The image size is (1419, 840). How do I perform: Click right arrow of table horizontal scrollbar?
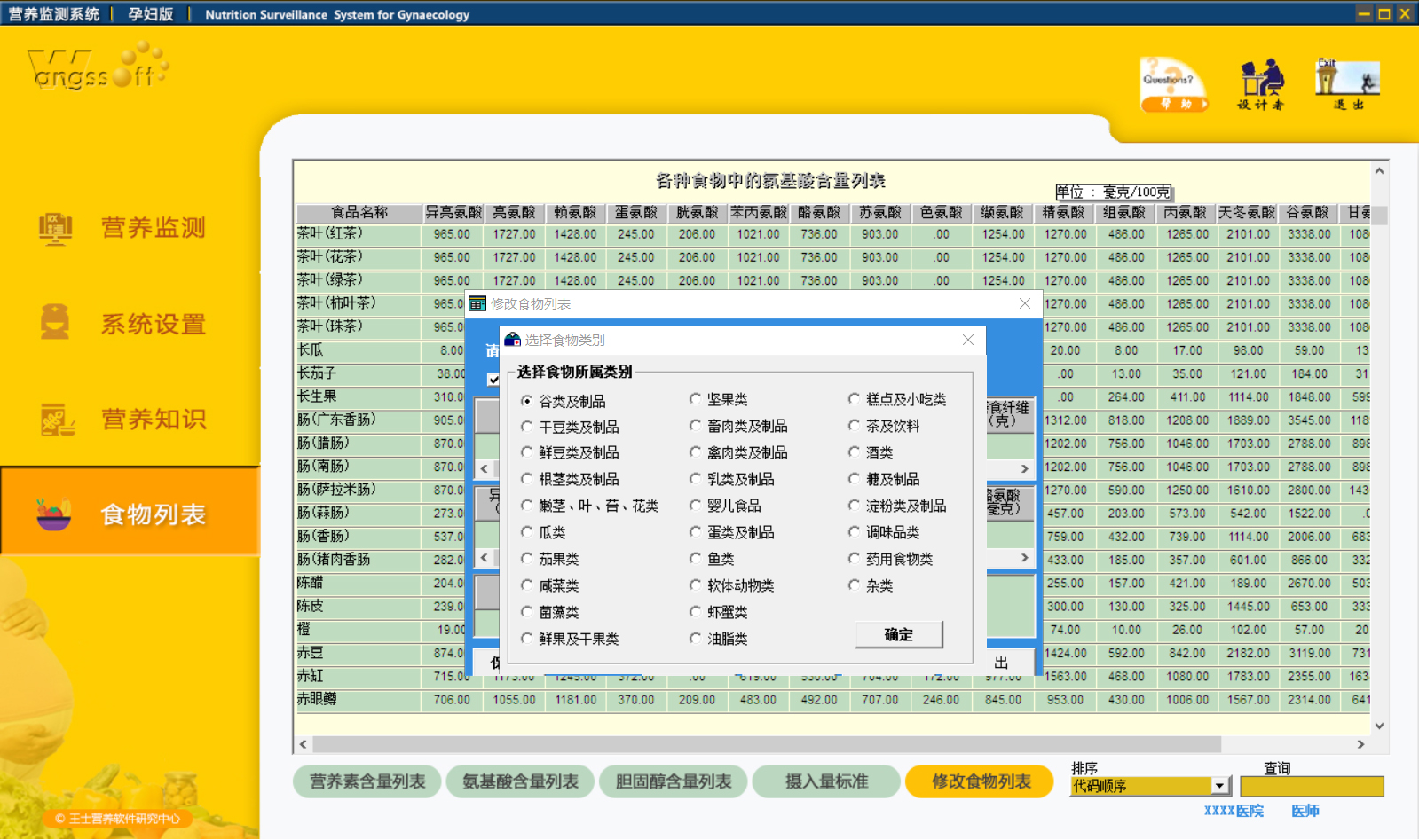point(1360,744)
